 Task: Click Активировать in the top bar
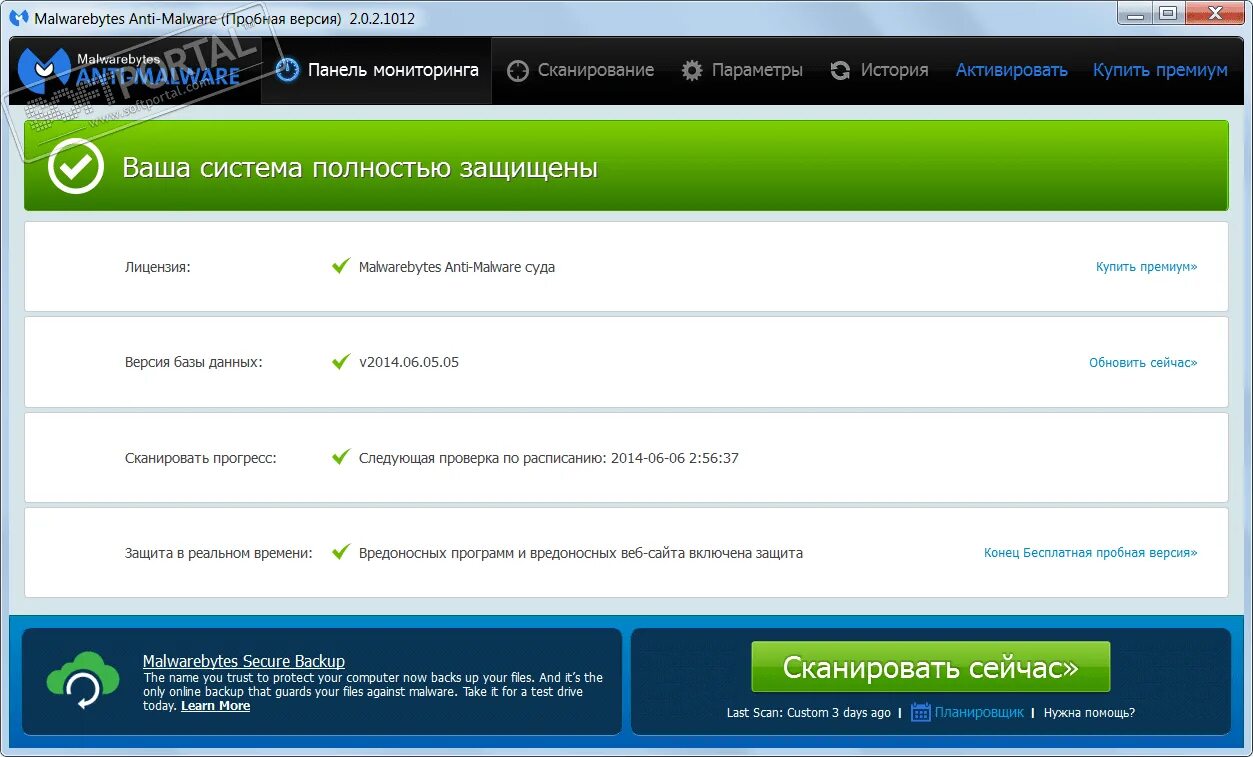pos(1011,70)
